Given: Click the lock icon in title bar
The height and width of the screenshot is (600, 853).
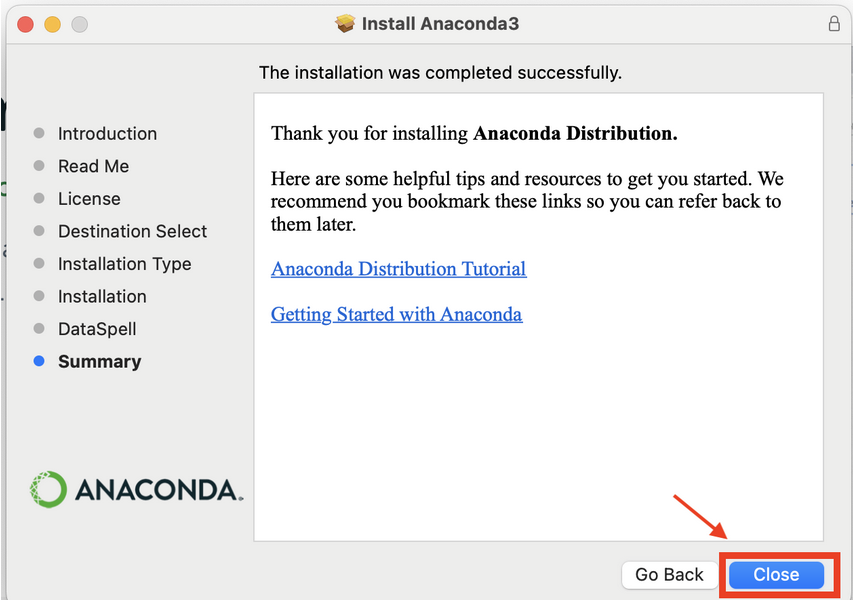Looking at the screenshot, I should [834, 23].
